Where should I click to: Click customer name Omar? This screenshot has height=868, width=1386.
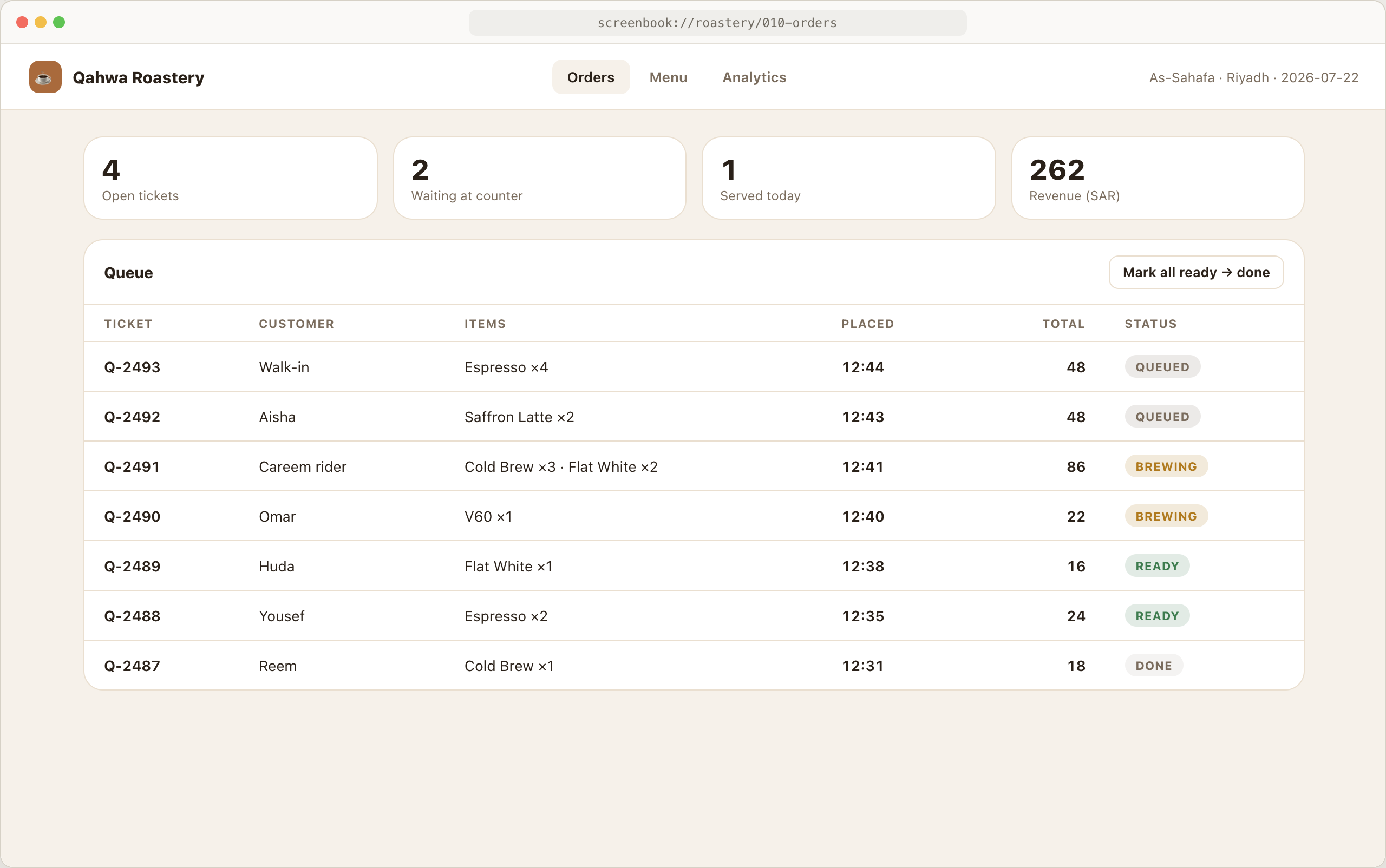point(277,517)
